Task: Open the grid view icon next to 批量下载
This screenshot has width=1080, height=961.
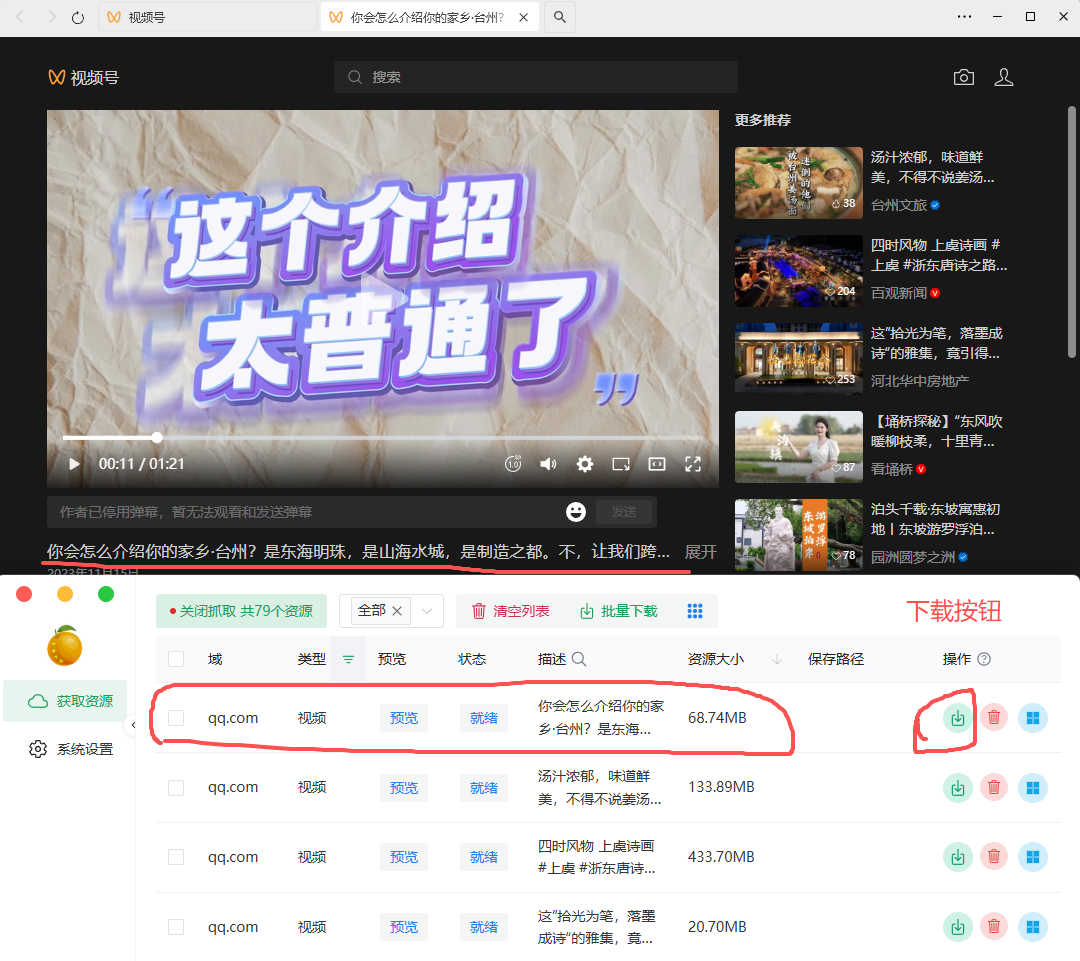Action: [x=695, y=611]
